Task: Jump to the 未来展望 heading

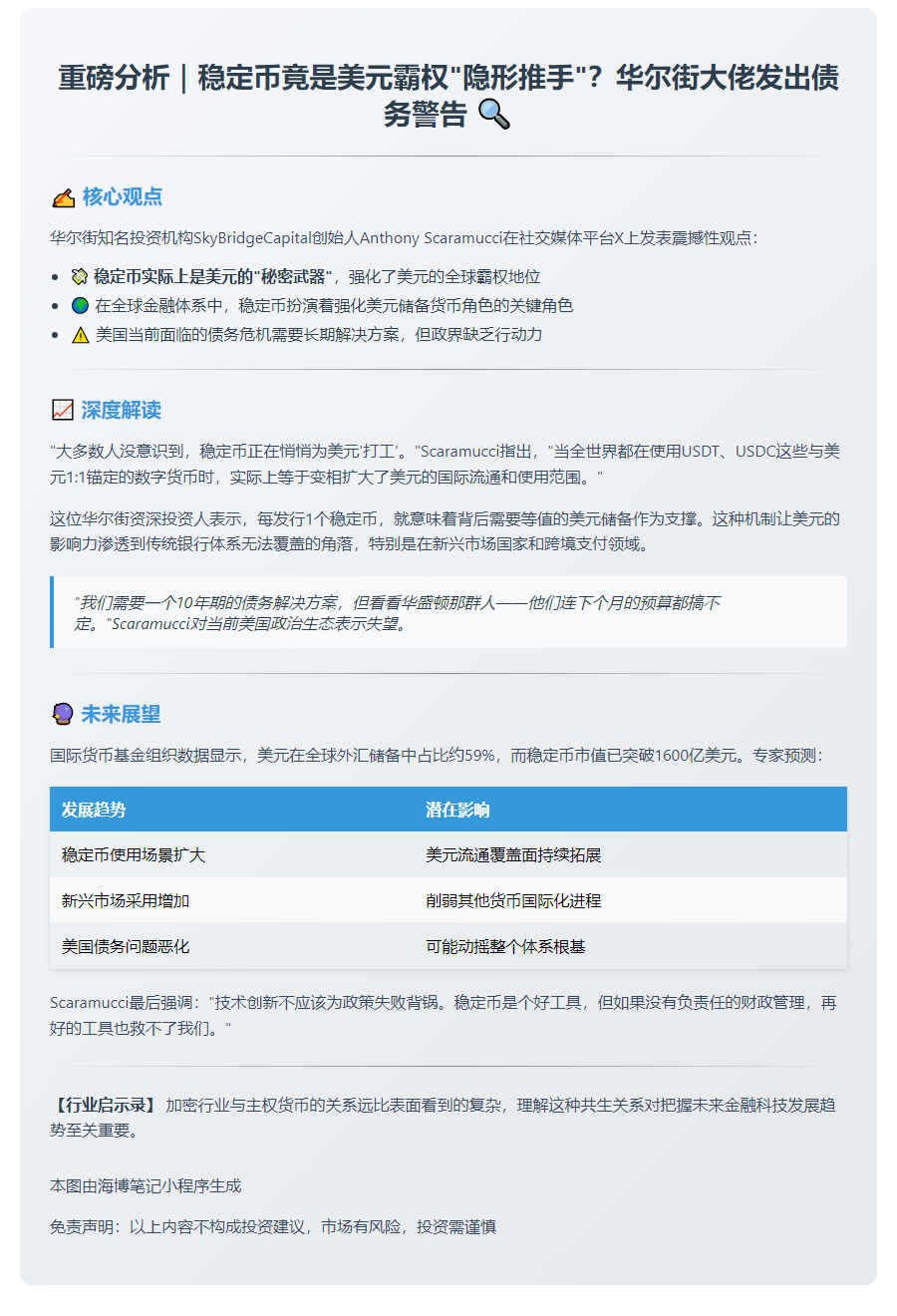Action: pyautogui.click(x=121, y=714)
